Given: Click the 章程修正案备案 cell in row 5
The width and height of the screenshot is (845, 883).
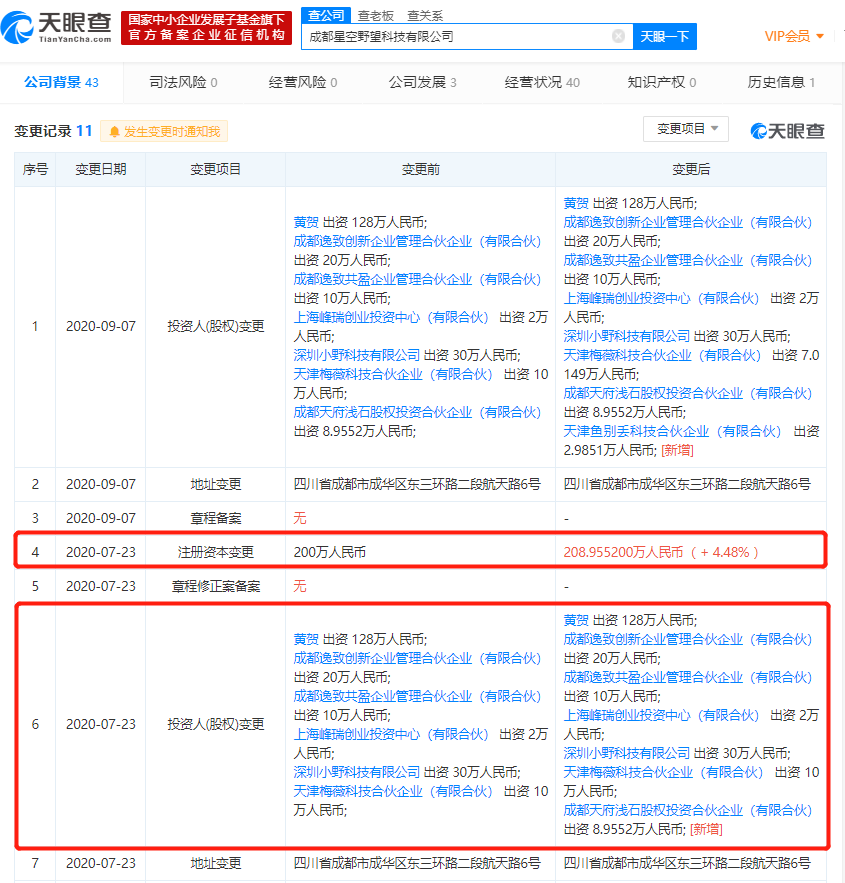Looking at the screenshot, I should point(216,586).
